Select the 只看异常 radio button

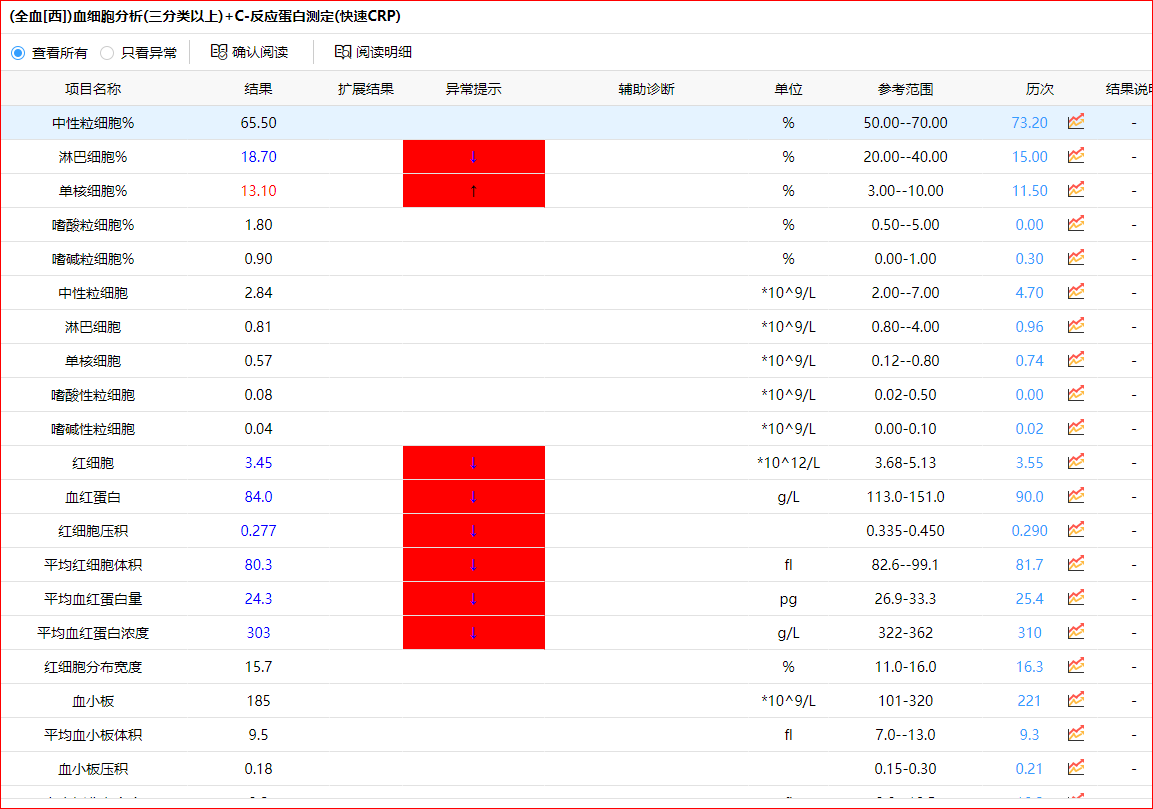(x=107, y=53)
